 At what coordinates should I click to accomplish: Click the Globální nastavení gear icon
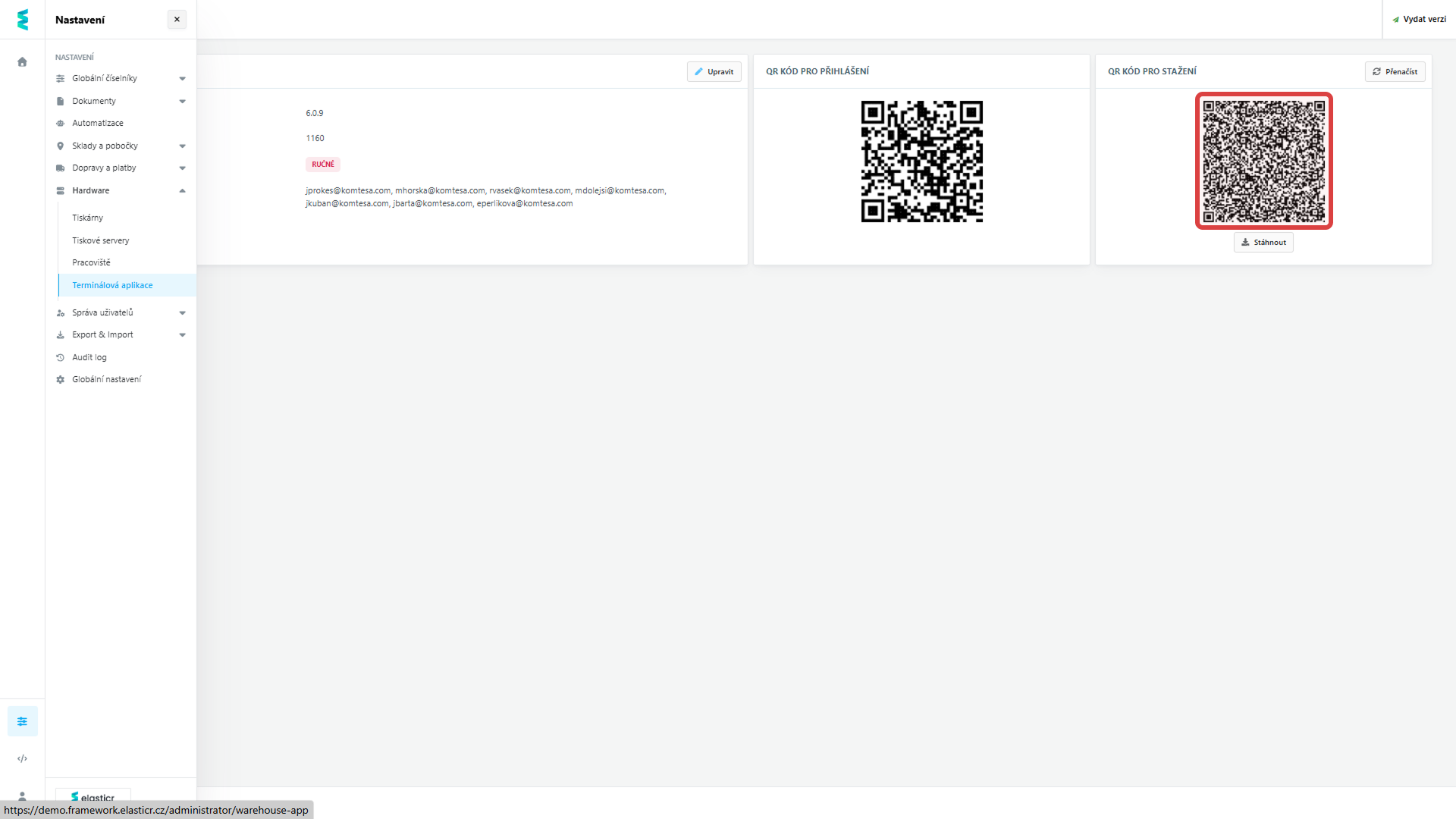click(60, 379)
